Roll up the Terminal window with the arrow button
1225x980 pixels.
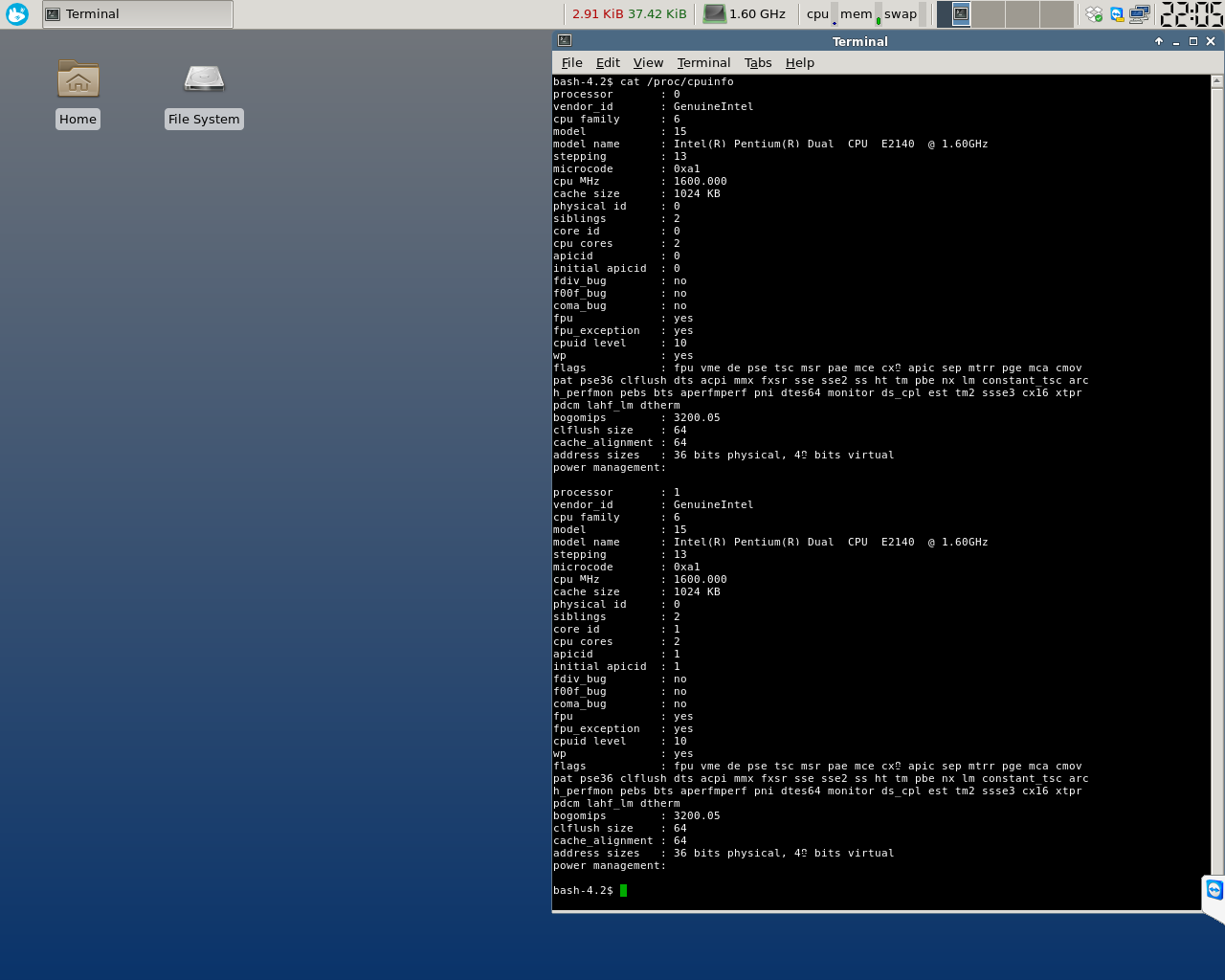[x=1159, y=41]
